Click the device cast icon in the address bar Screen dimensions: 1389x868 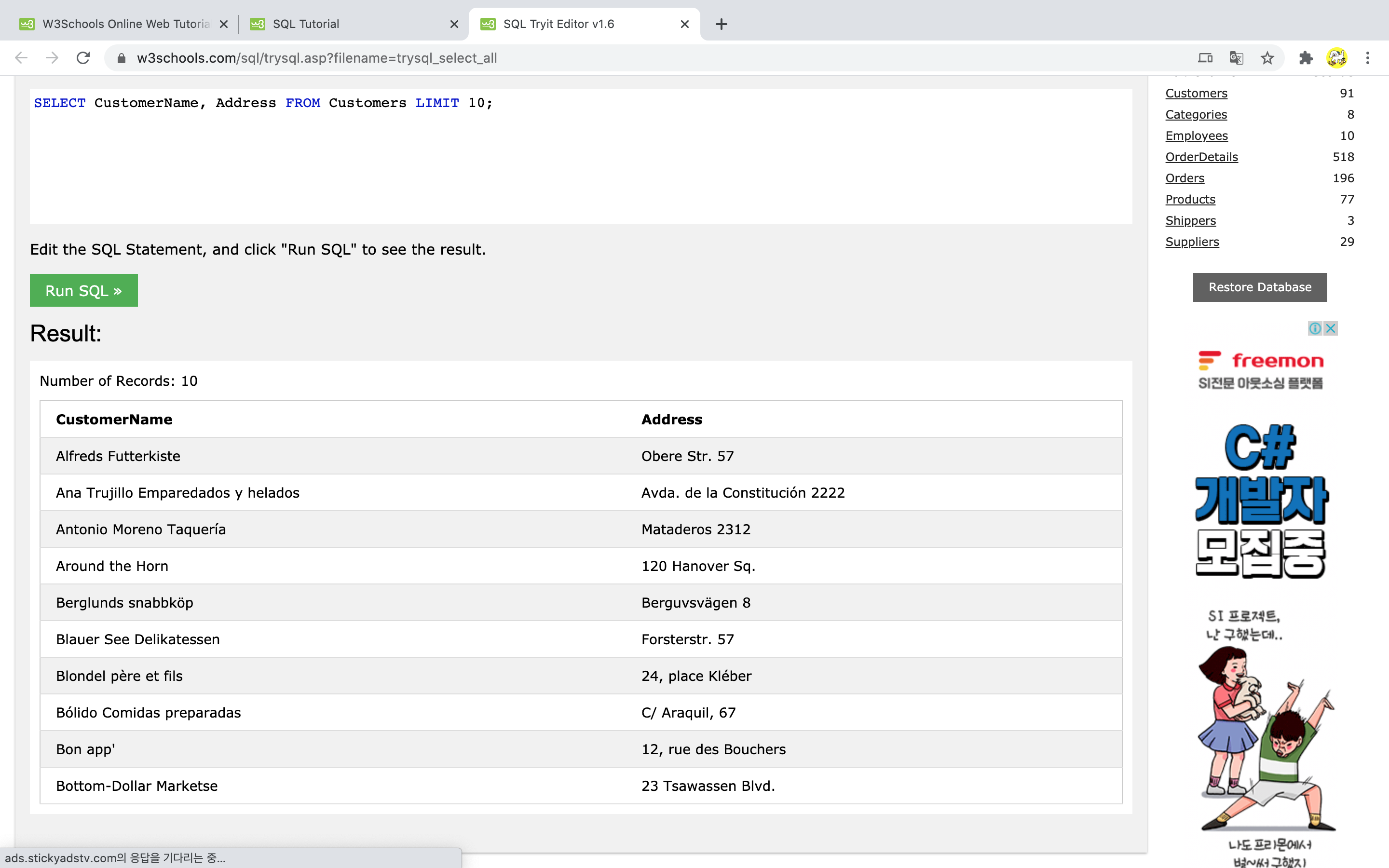pos(1205,58)
